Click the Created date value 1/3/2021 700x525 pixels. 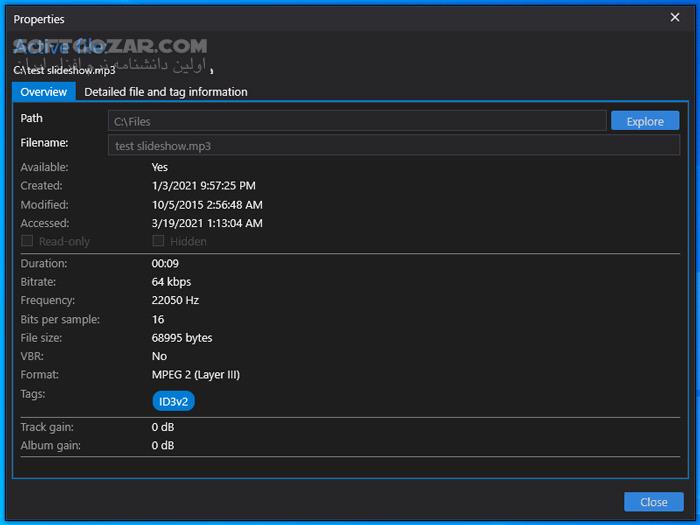click(203, 186)
